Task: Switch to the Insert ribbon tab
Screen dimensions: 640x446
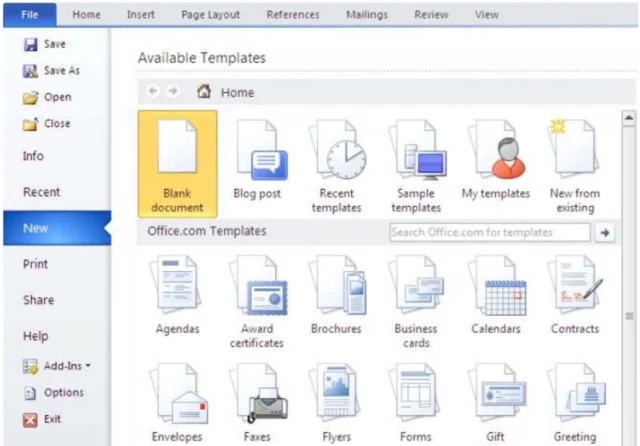Action: (x=141, y=15)
